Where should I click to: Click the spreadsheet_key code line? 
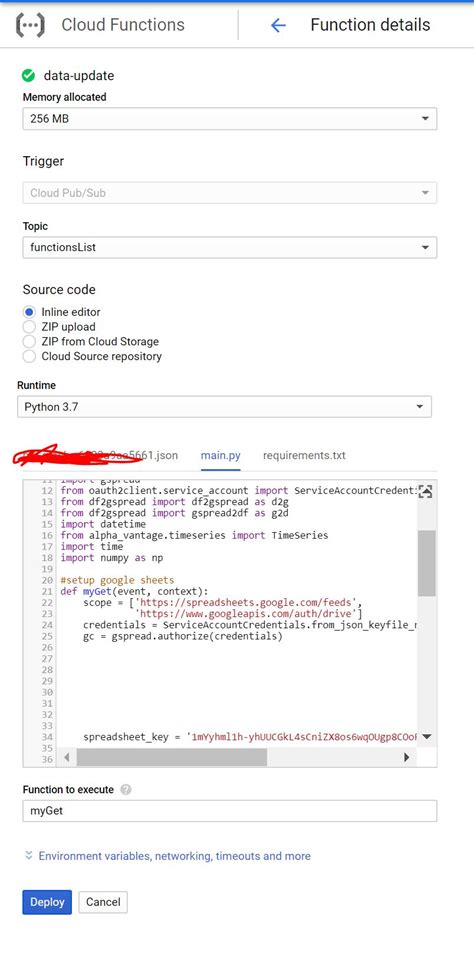[250, 737]
